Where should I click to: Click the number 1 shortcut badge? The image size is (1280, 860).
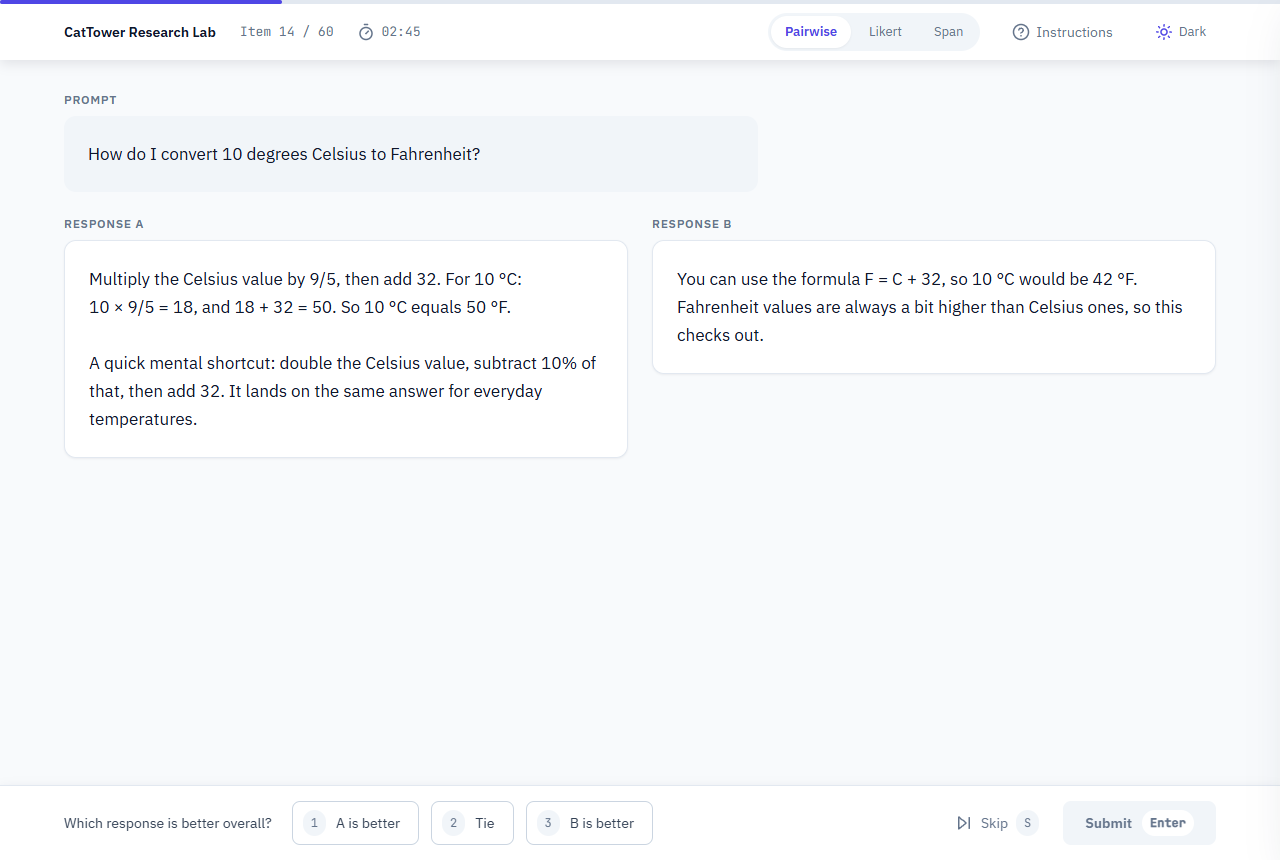coord(315,823)
